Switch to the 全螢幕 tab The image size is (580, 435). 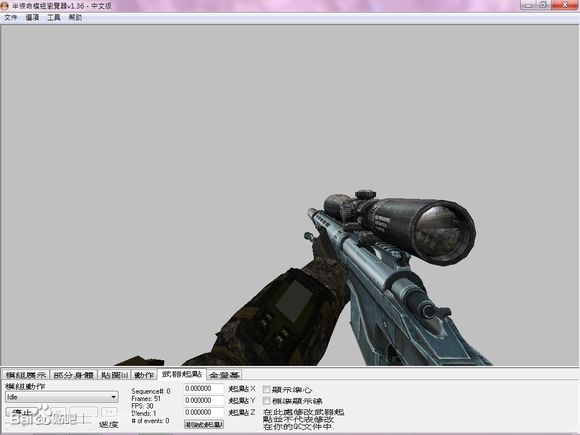pos(224,375)
